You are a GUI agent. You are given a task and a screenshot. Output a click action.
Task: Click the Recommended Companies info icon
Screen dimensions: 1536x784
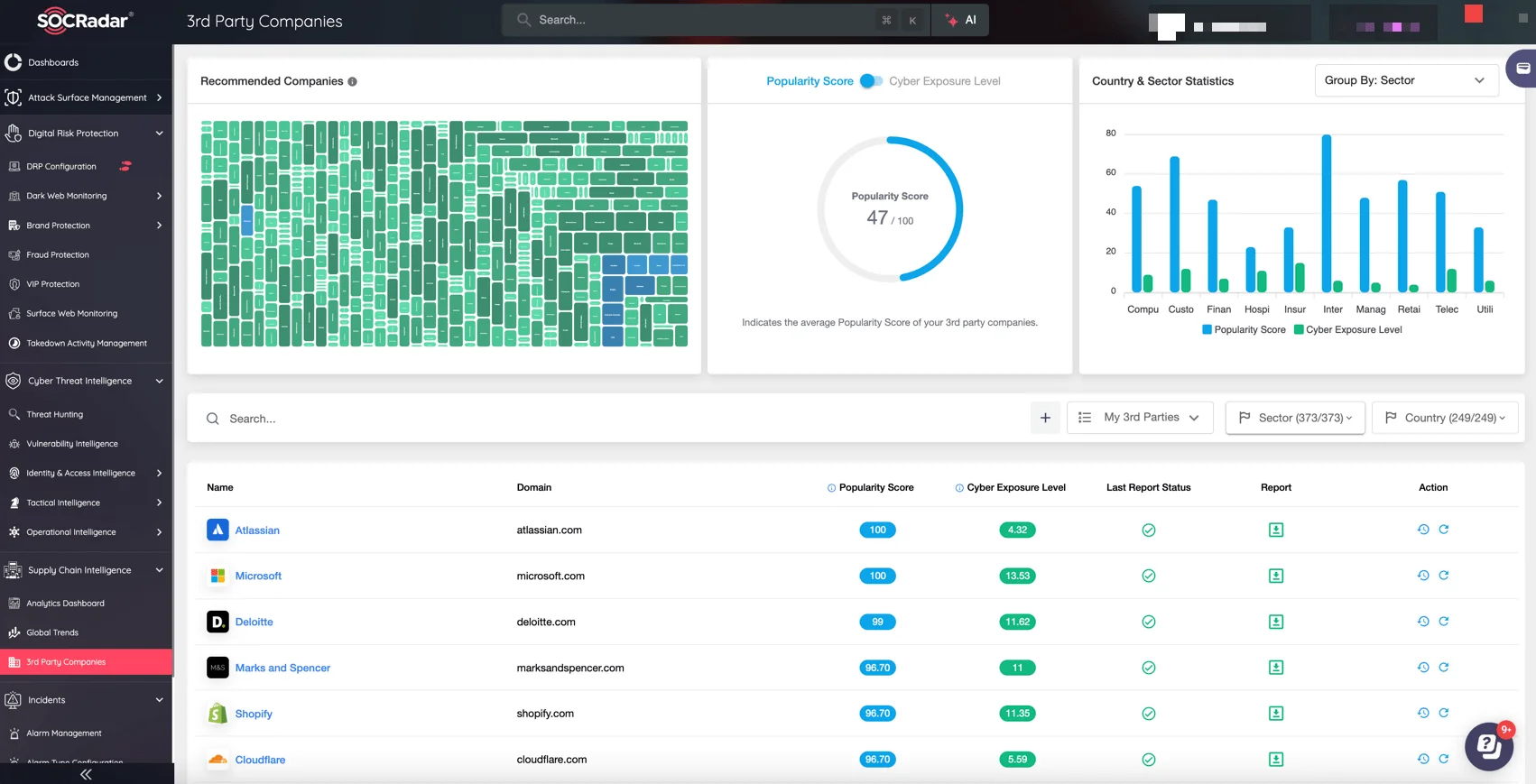tap(352, 81)
